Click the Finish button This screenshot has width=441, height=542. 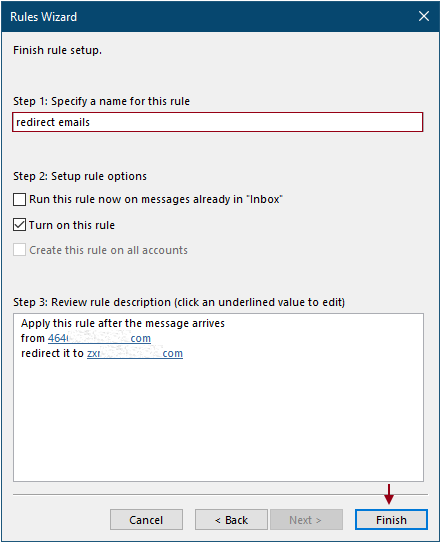(x=391, y=520)
